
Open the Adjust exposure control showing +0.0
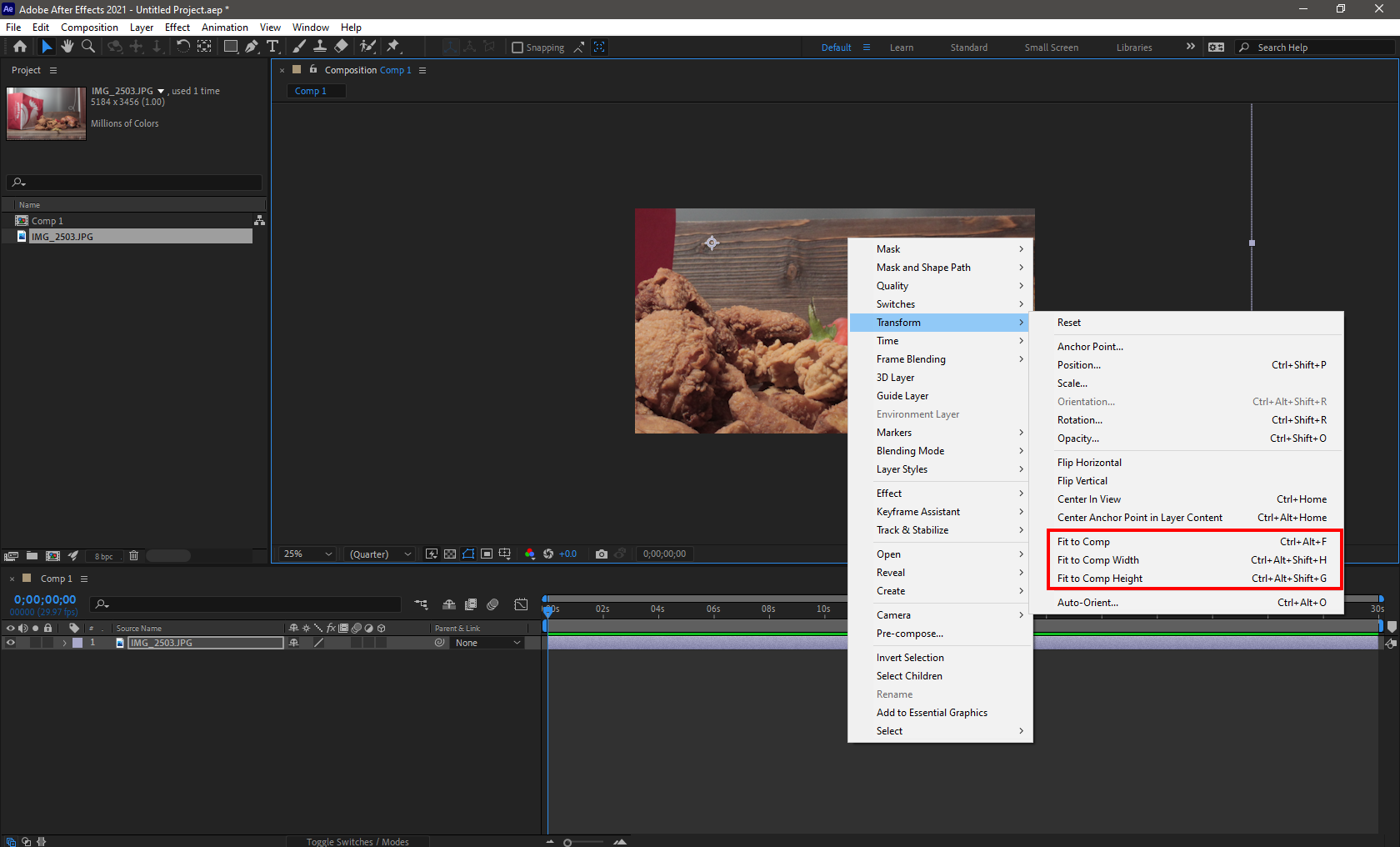(567, 554)
